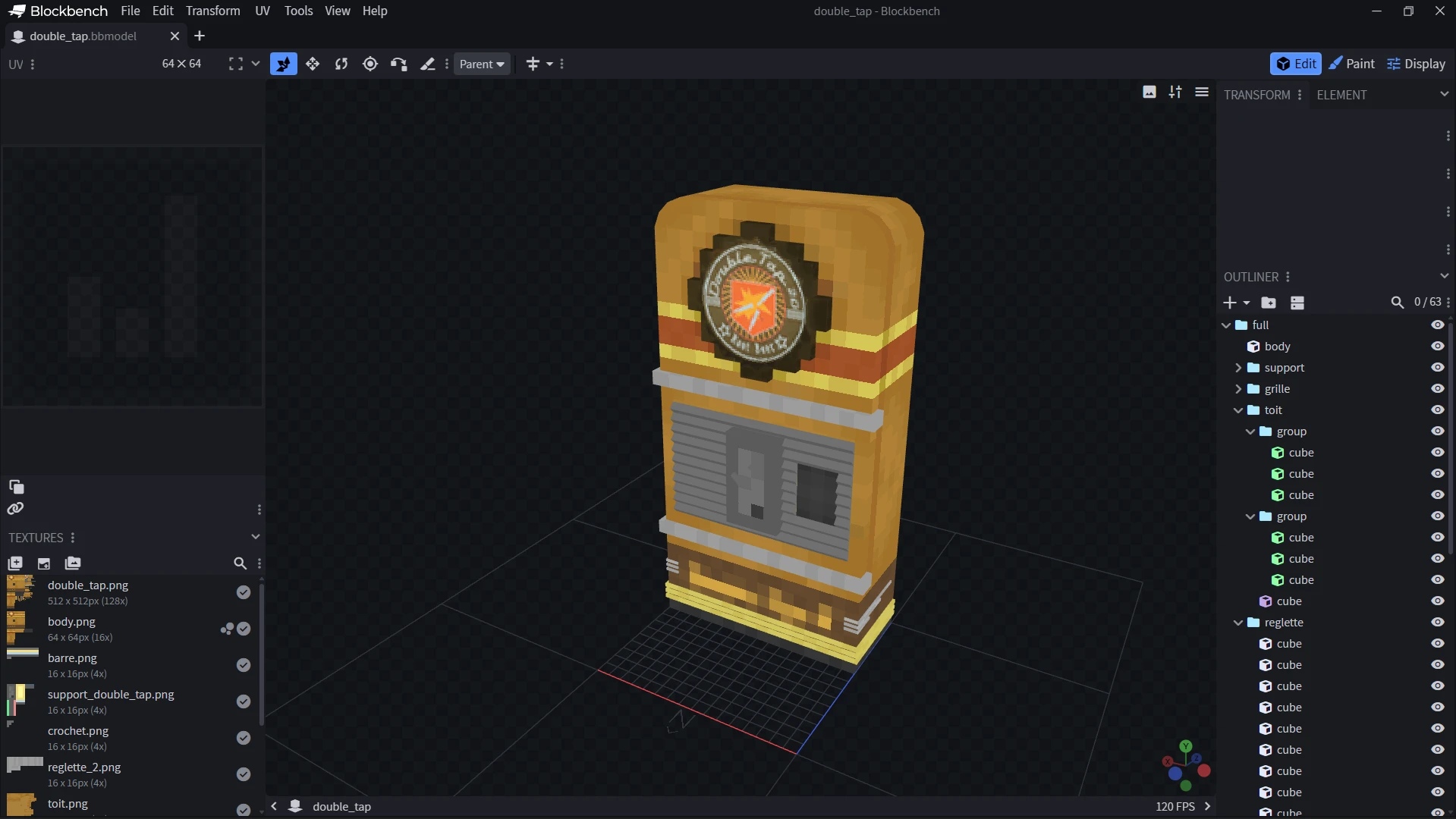Open the Help menu
Screen dimensions: 1456x819
tap(375, 11)
